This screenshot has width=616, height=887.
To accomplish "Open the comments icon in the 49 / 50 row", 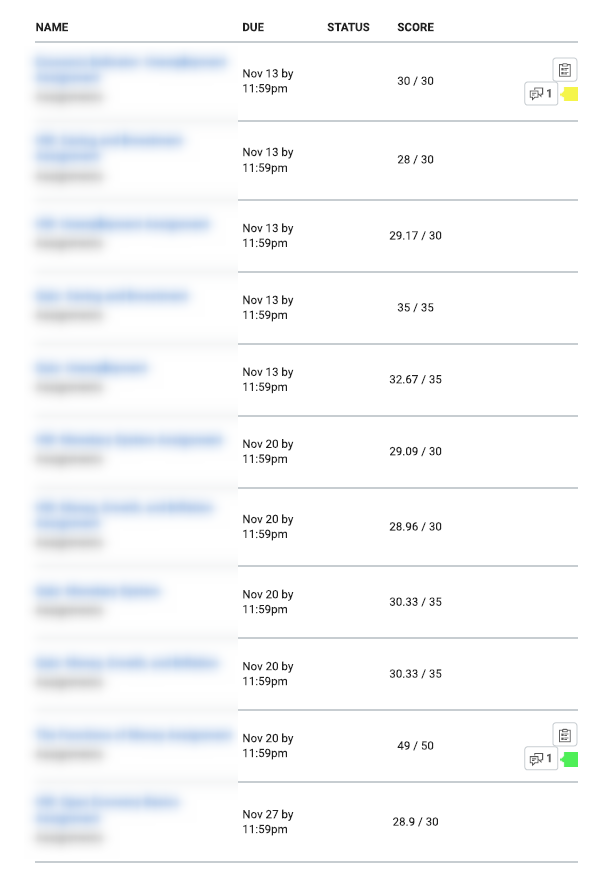I will click(x=541, y=759).
